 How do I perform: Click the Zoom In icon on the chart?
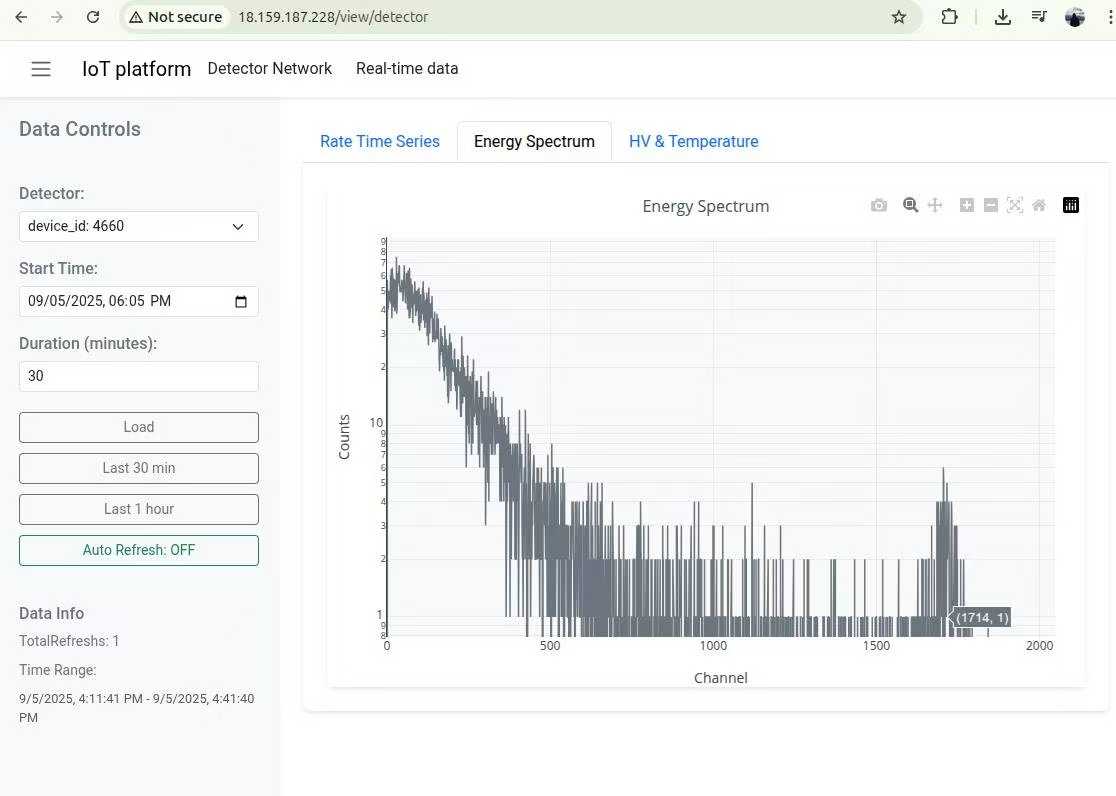967,205
